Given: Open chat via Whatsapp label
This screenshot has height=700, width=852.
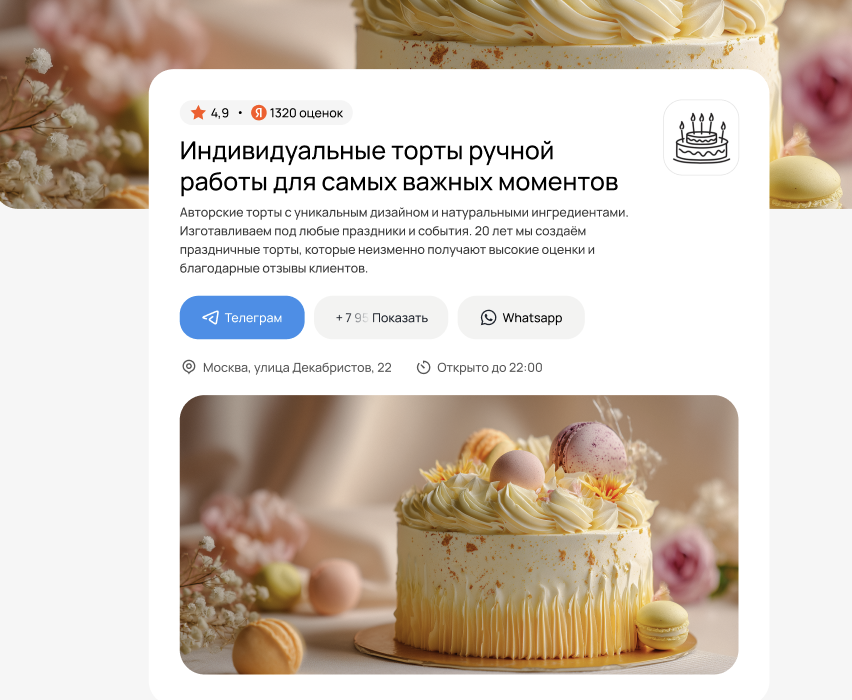Looking at the screenshot, I should click(x=532, y=318).
